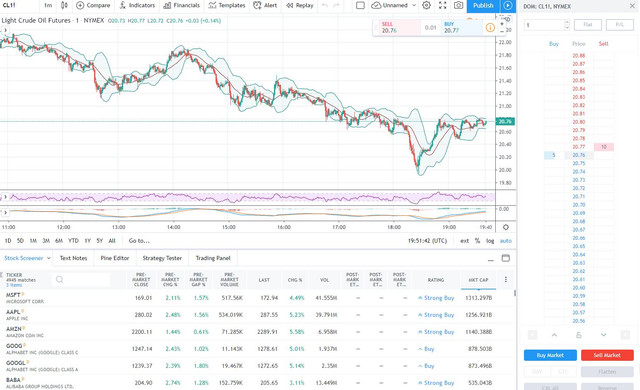The image size is (640, 390).
Task: Open chart settings gear
Action: 426,5
